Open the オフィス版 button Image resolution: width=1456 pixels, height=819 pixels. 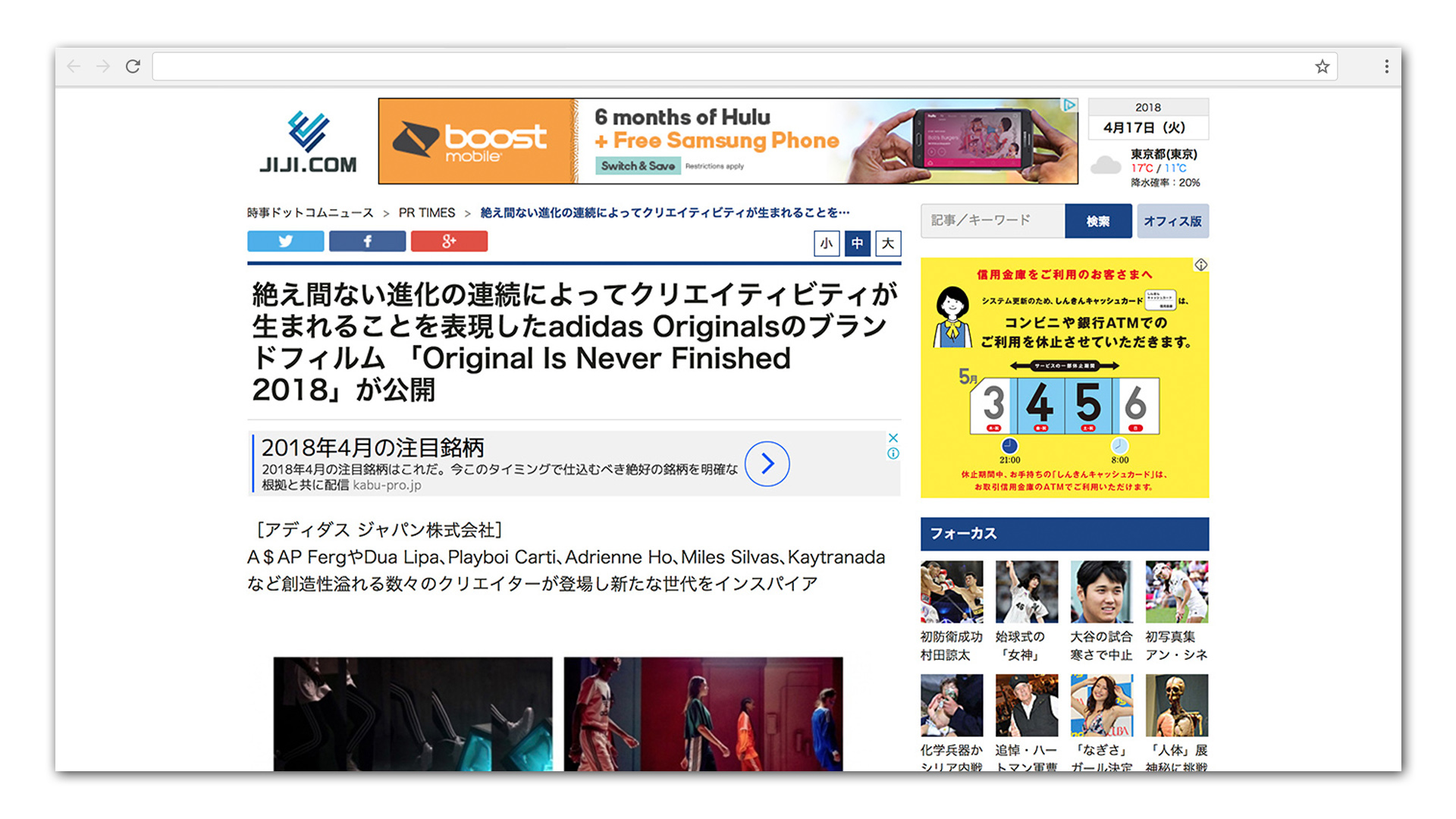coord(1173,221)
